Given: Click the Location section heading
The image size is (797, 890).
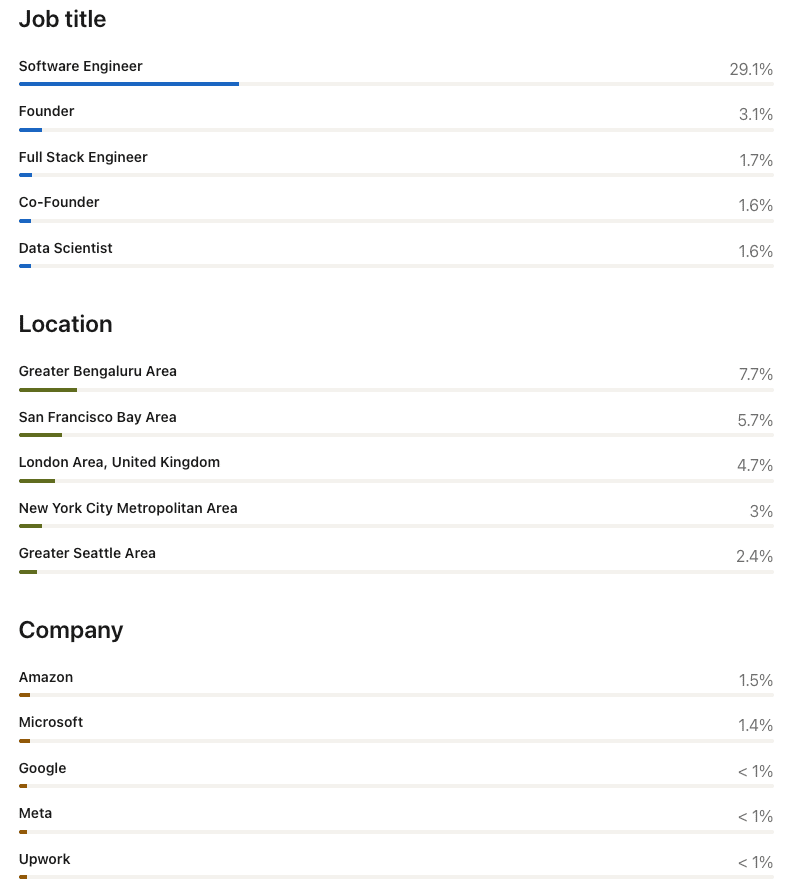Looking at the screenshot, I should [65, 324].
